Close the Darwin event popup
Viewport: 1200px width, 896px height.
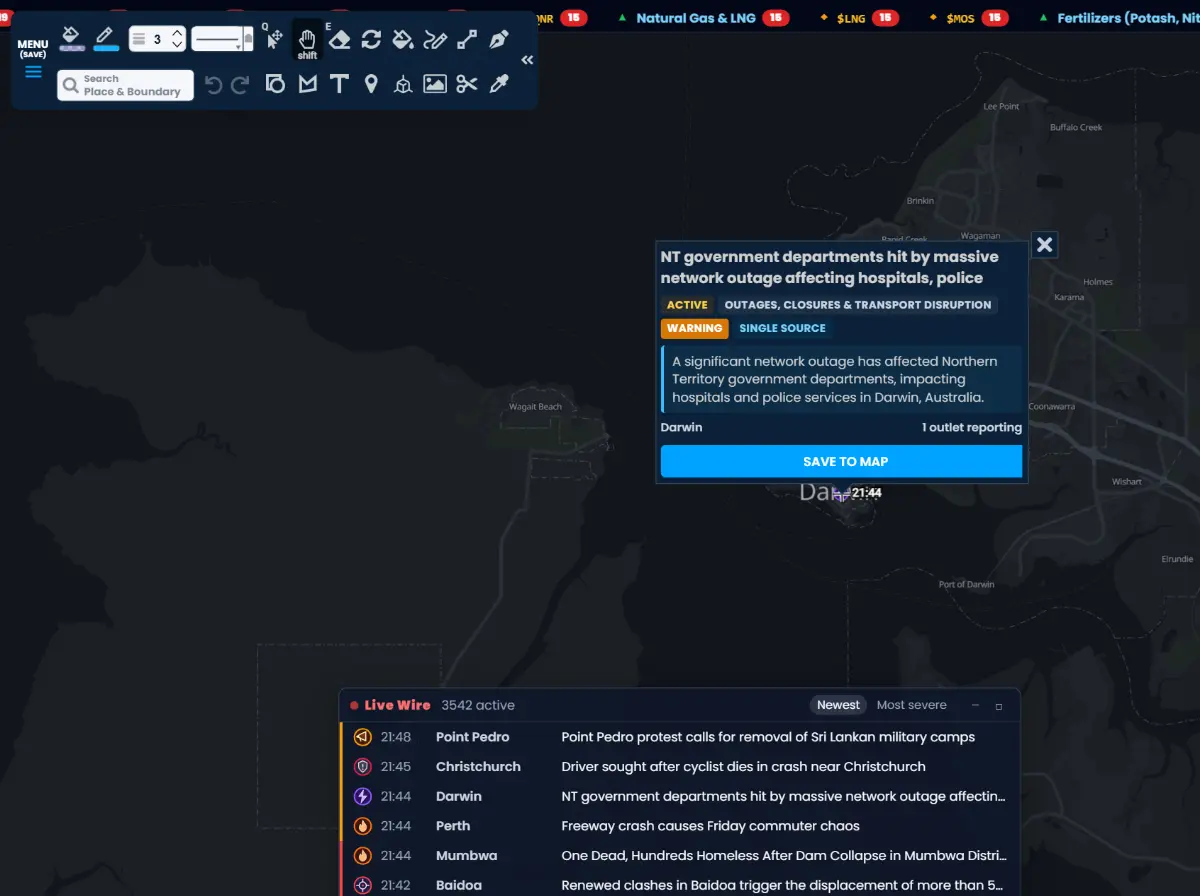coord(1044,244)
